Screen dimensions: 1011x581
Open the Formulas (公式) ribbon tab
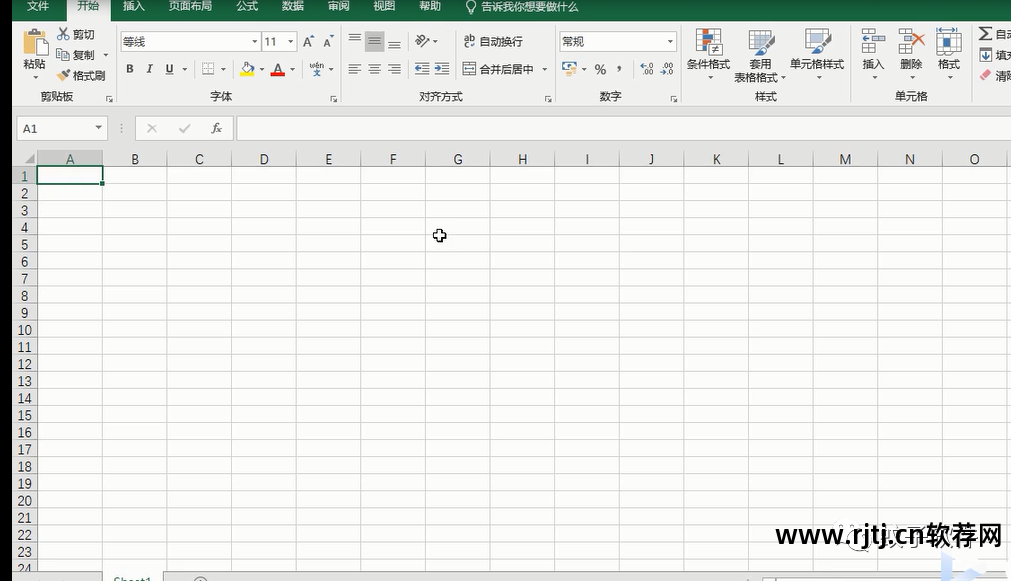coord(246,6)
